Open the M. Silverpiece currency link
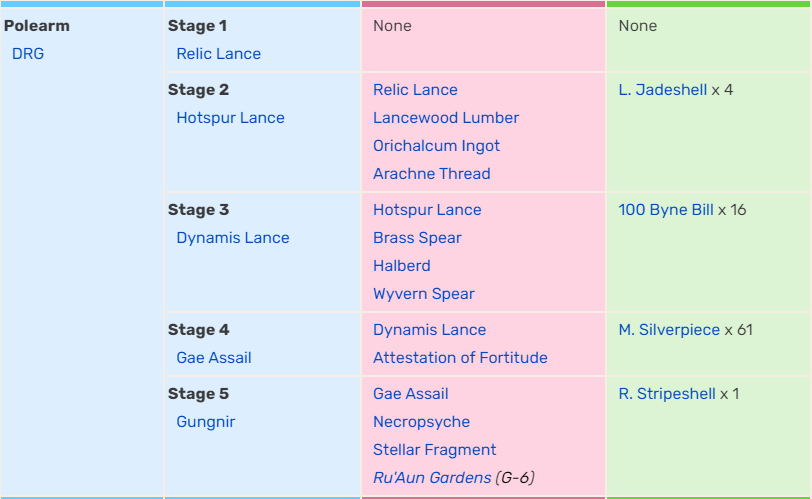This screenshot has width=812, height=499. point(669,330)
